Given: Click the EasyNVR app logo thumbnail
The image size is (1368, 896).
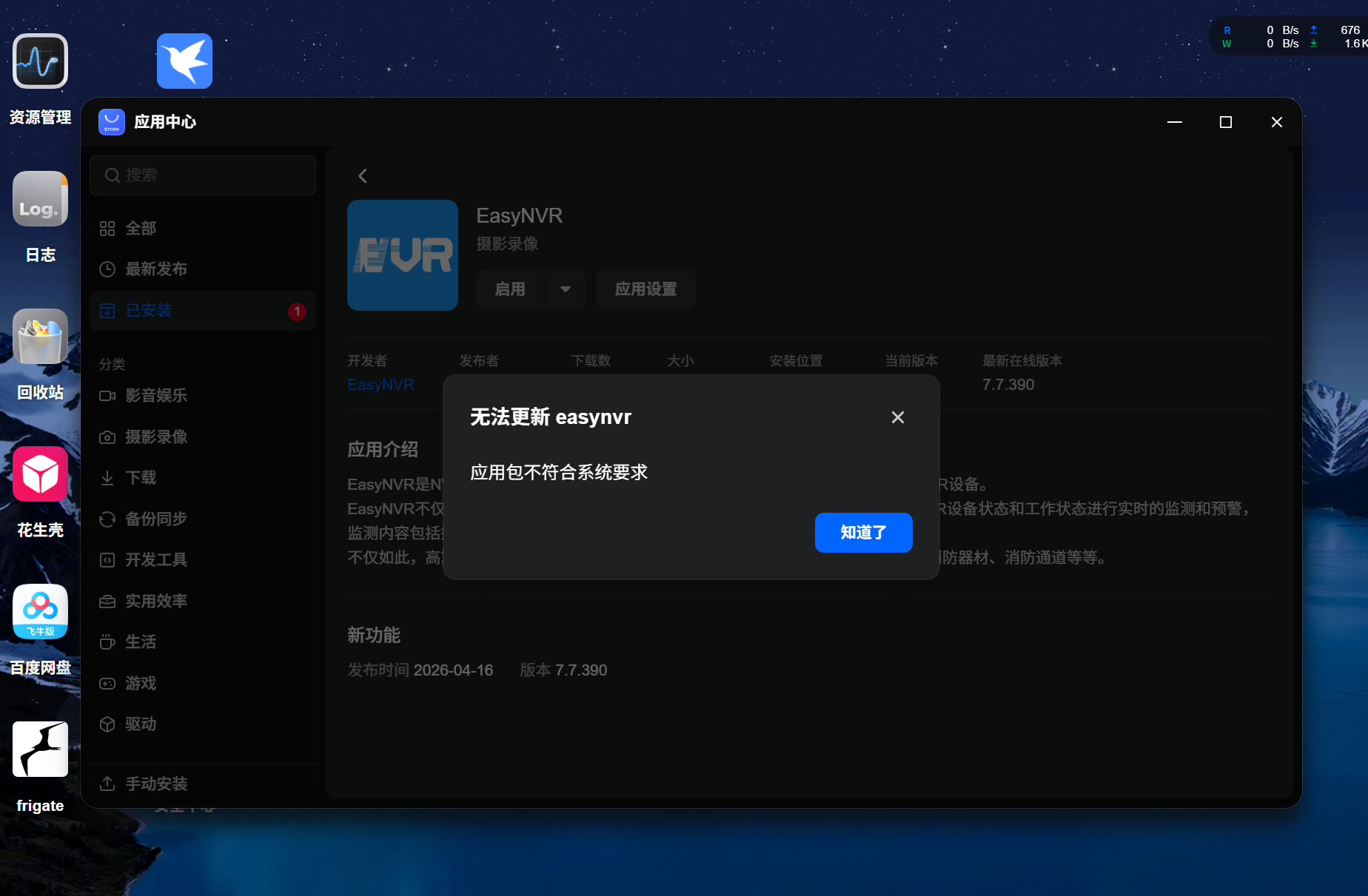Looking at the screenshot, I should 403,255.
